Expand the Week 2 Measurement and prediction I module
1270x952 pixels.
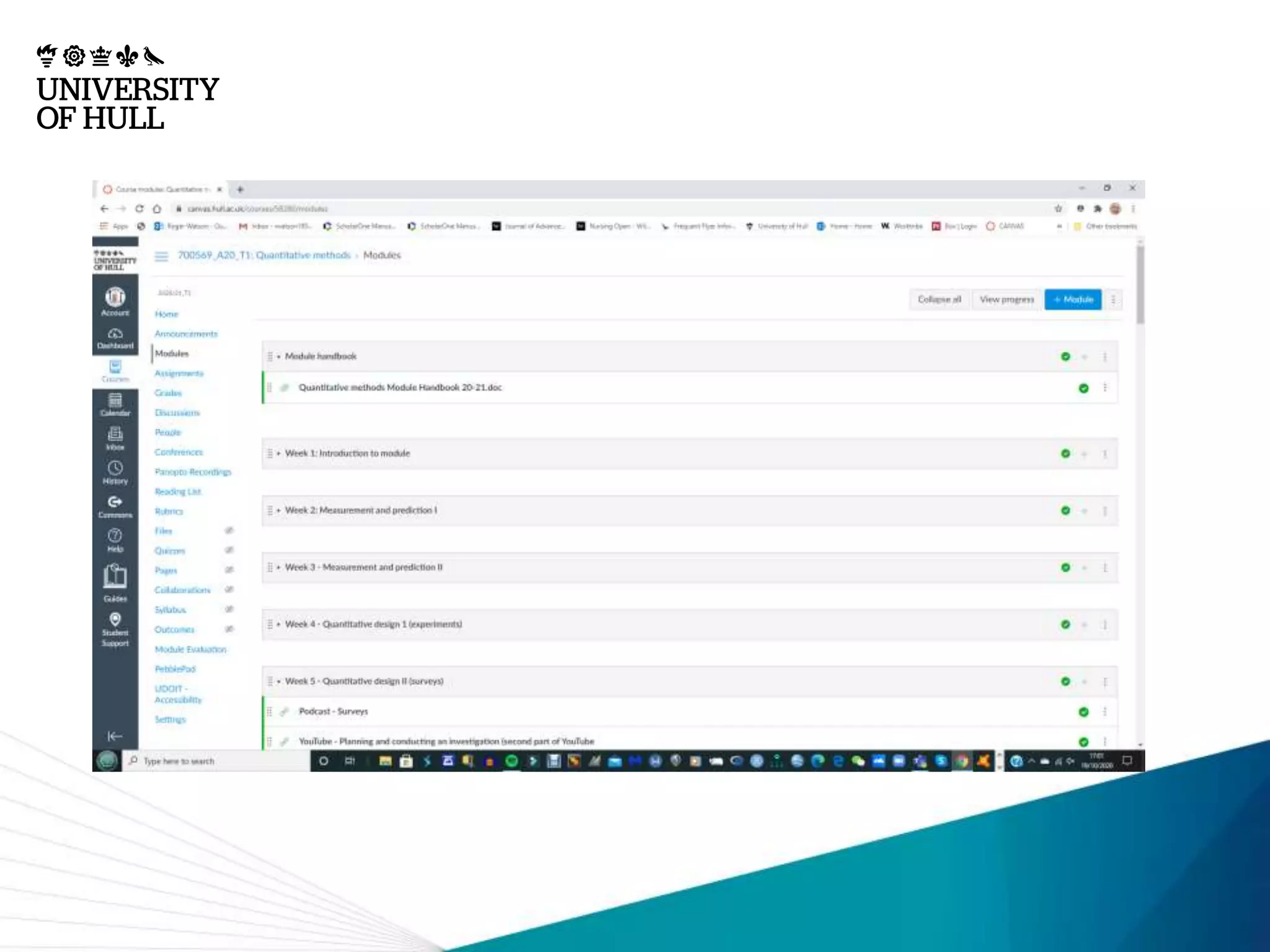pos(278,511)
